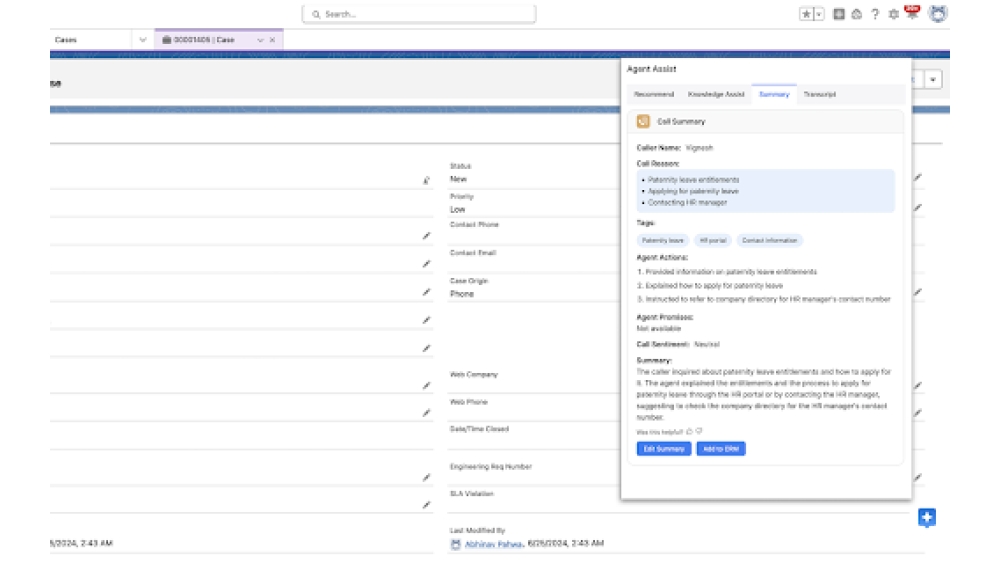The height and width of the screenshot is (563, 1000).
Task: Click the Priority value Low
Action: (x=457, y=210)
